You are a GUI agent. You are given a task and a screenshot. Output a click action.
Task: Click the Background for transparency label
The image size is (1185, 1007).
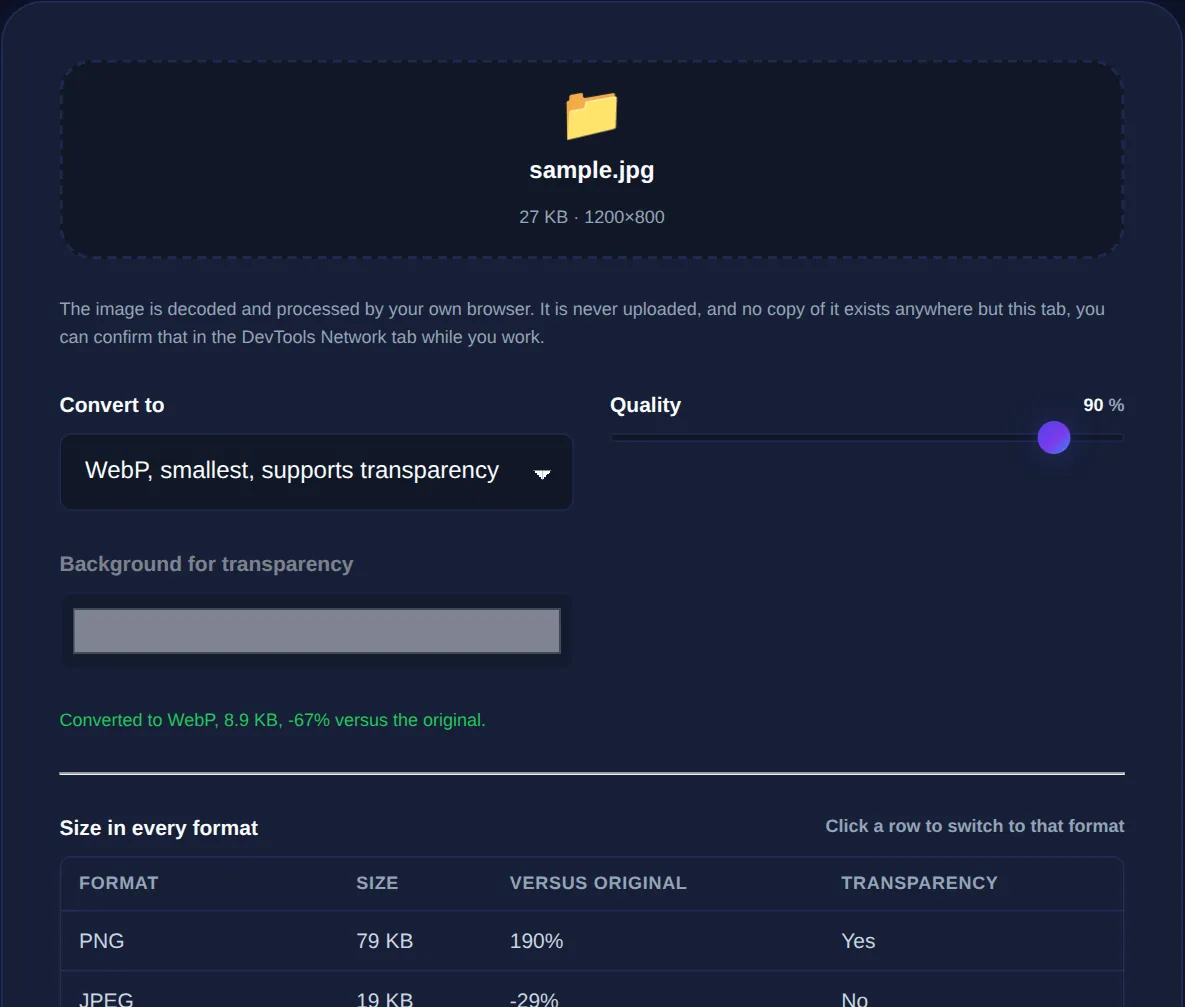tap(206, 564)
